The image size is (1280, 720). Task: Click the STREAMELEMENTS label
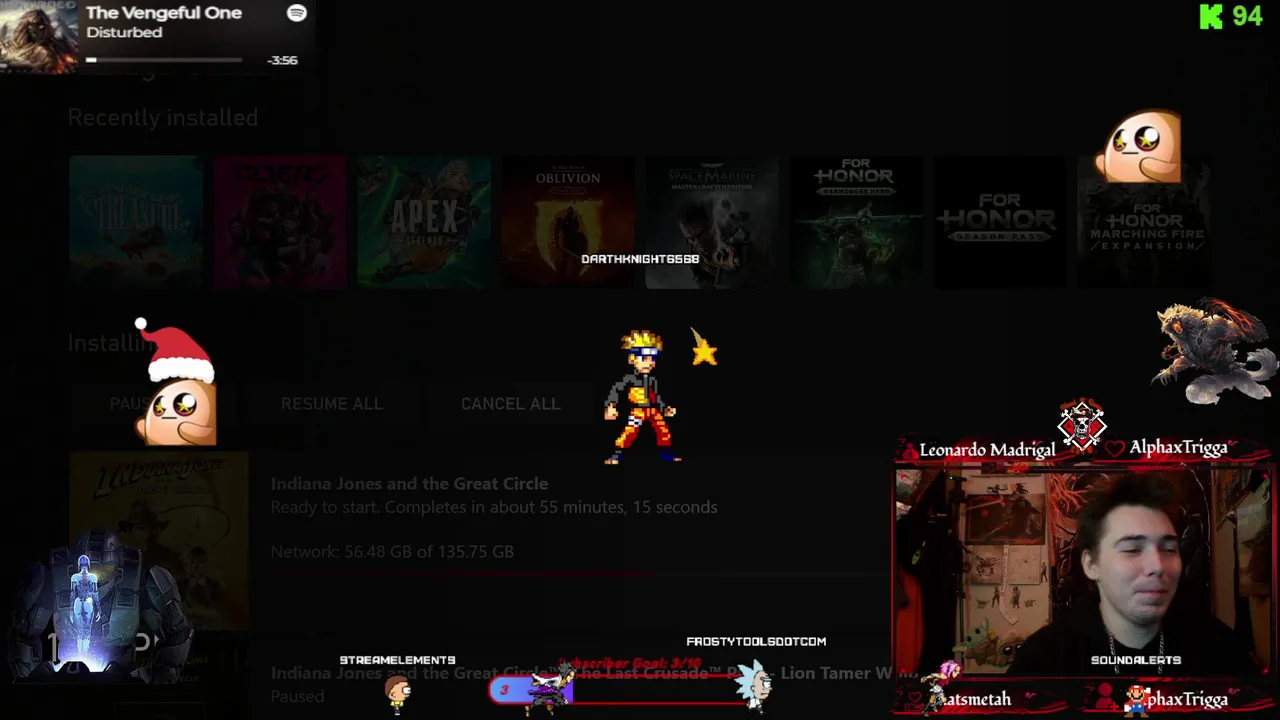tap(397, 660)
